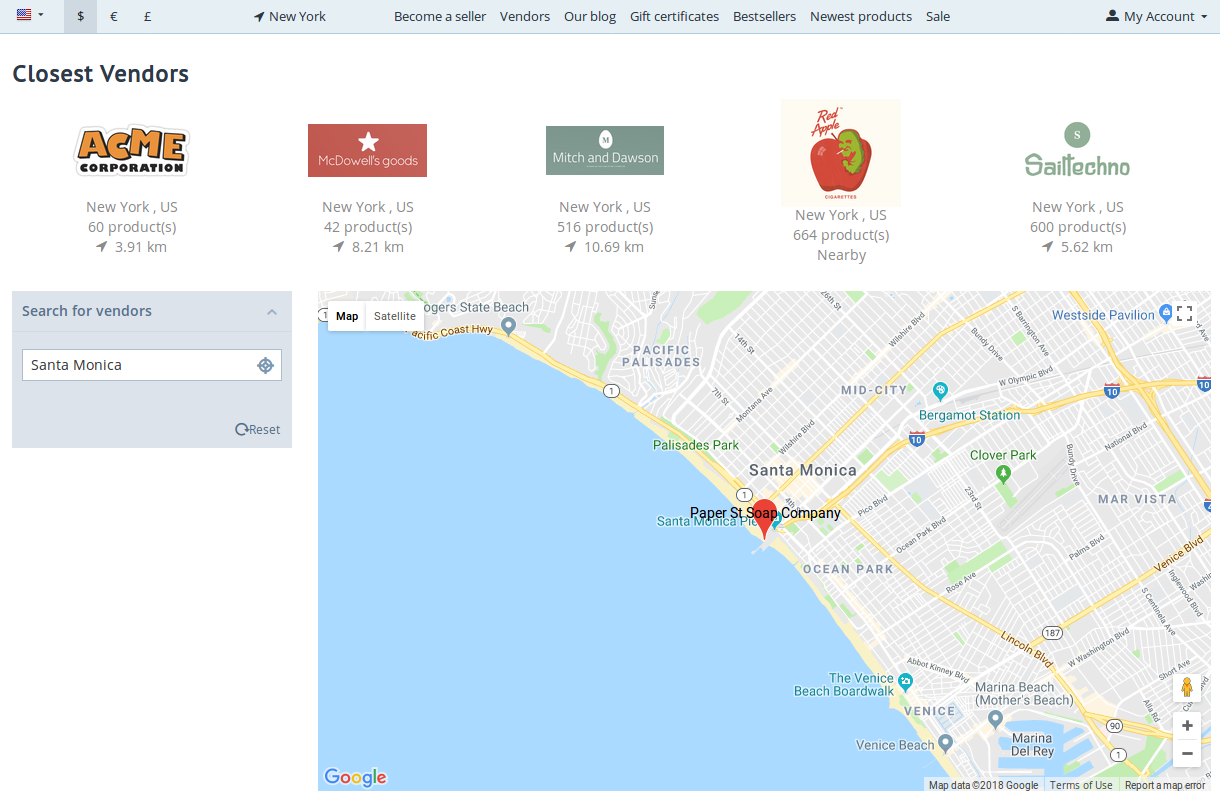View Bestsellers page
This screenshot has height=800, width=1220.
[764, 16]
